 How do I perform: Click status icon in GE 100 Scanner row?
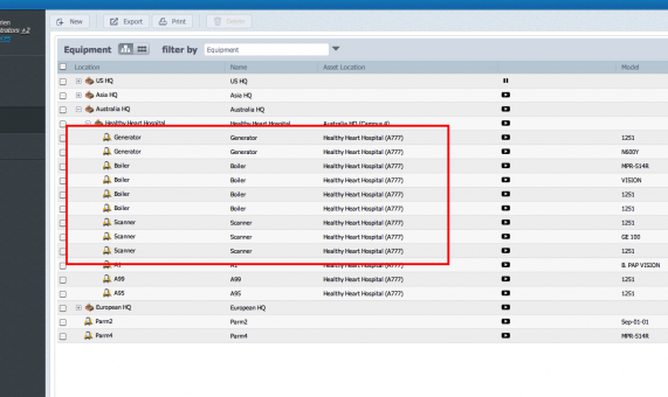point(506,236)
